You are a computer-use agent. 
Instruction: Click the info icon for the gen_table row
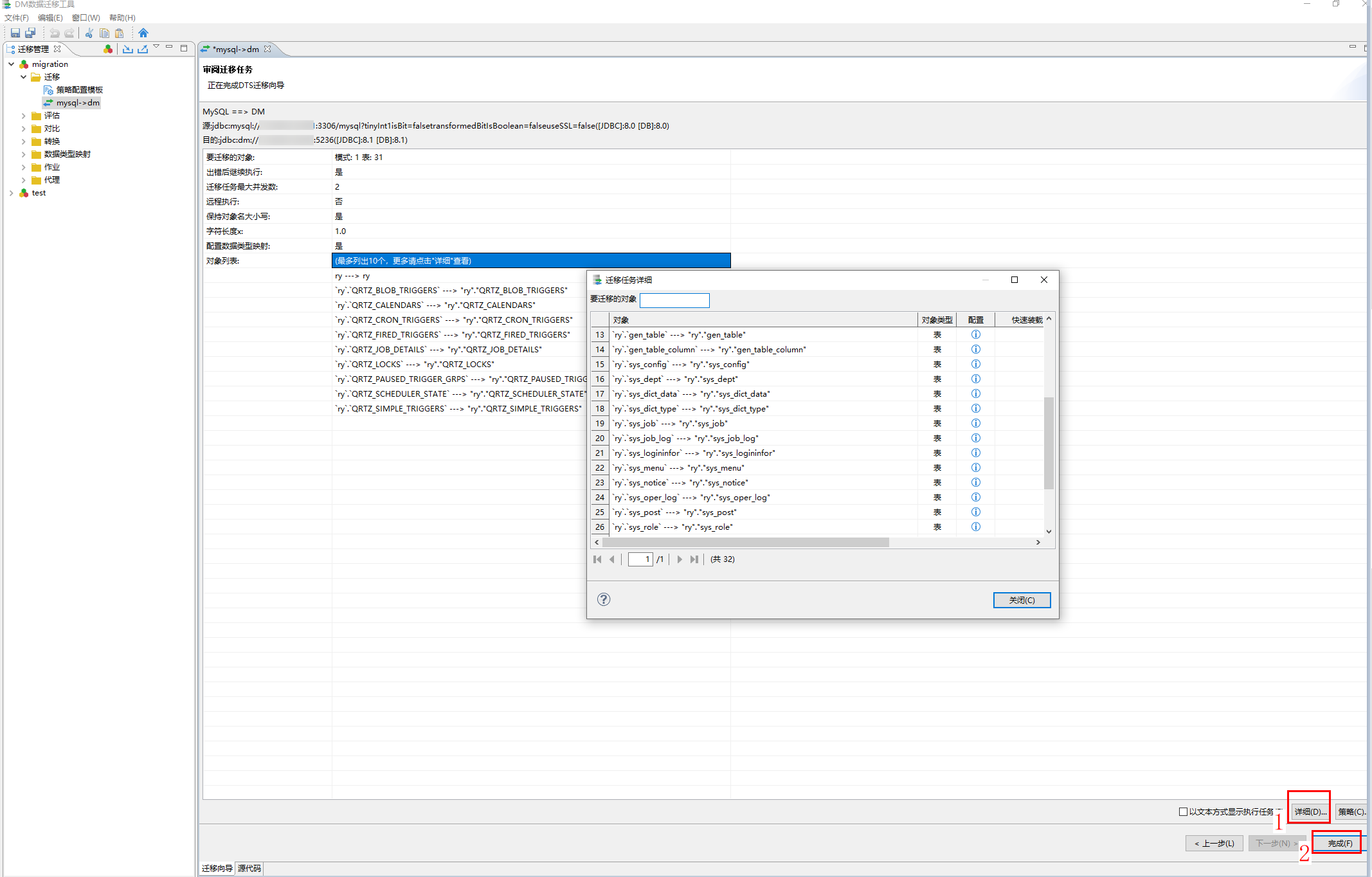(975, 334)
